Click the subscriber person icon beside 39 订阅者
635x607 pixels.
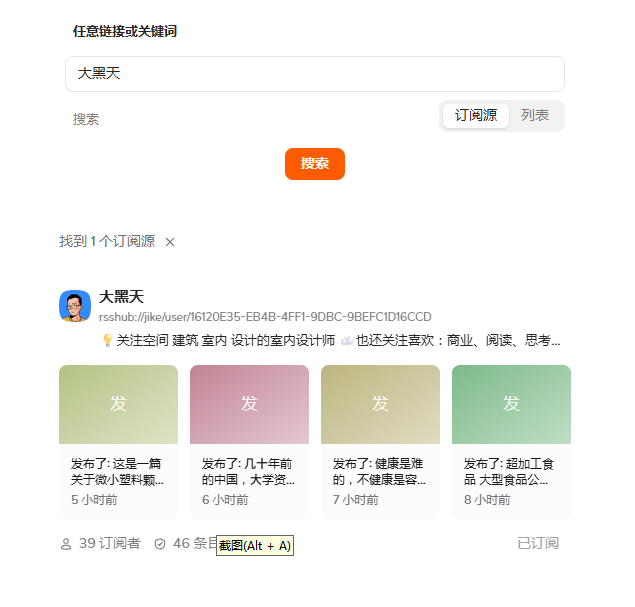[x=66, y=544]
